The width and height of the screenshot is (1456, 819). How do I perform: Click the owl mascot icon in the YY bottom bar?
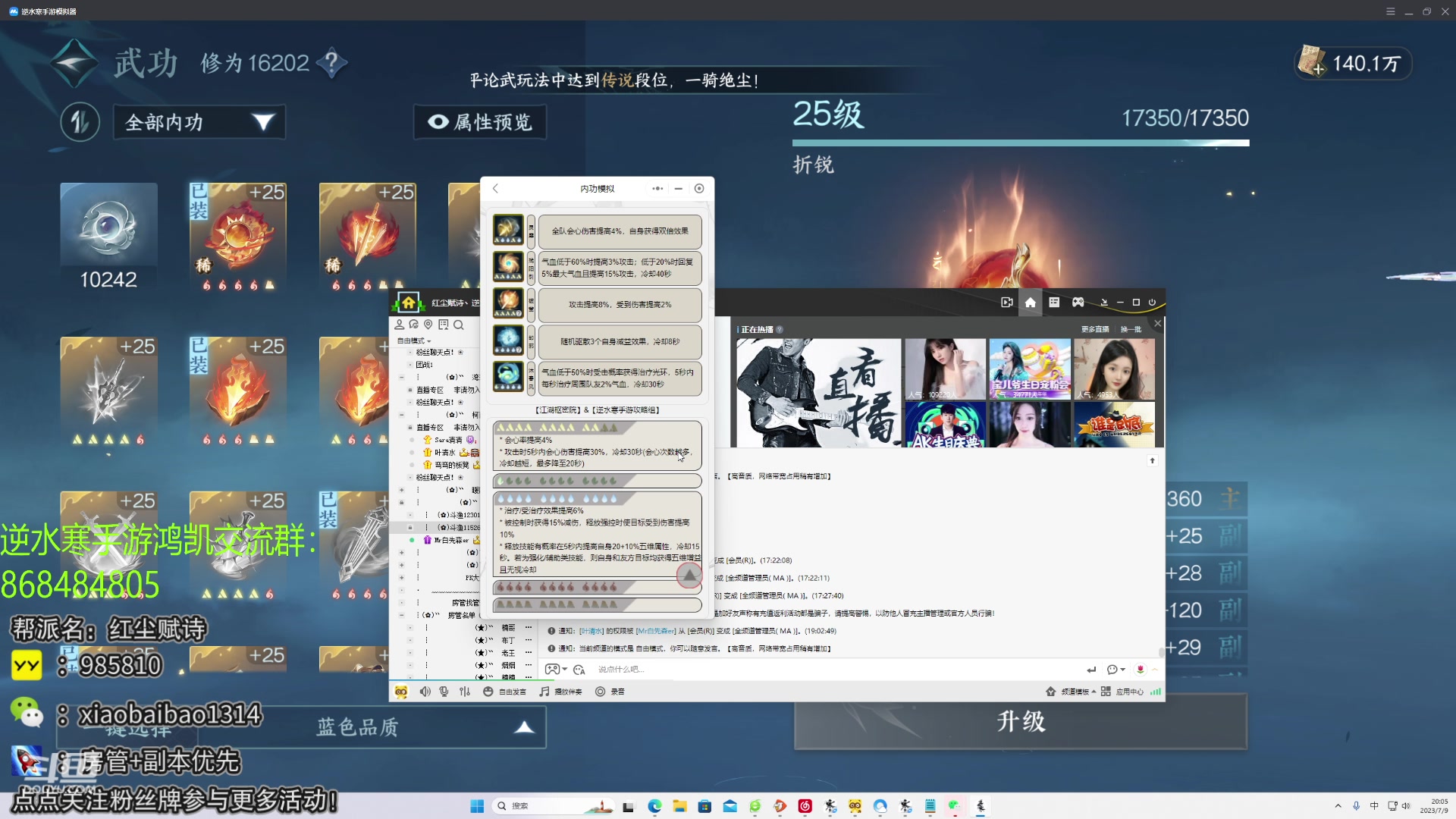[x=401, y=692]
